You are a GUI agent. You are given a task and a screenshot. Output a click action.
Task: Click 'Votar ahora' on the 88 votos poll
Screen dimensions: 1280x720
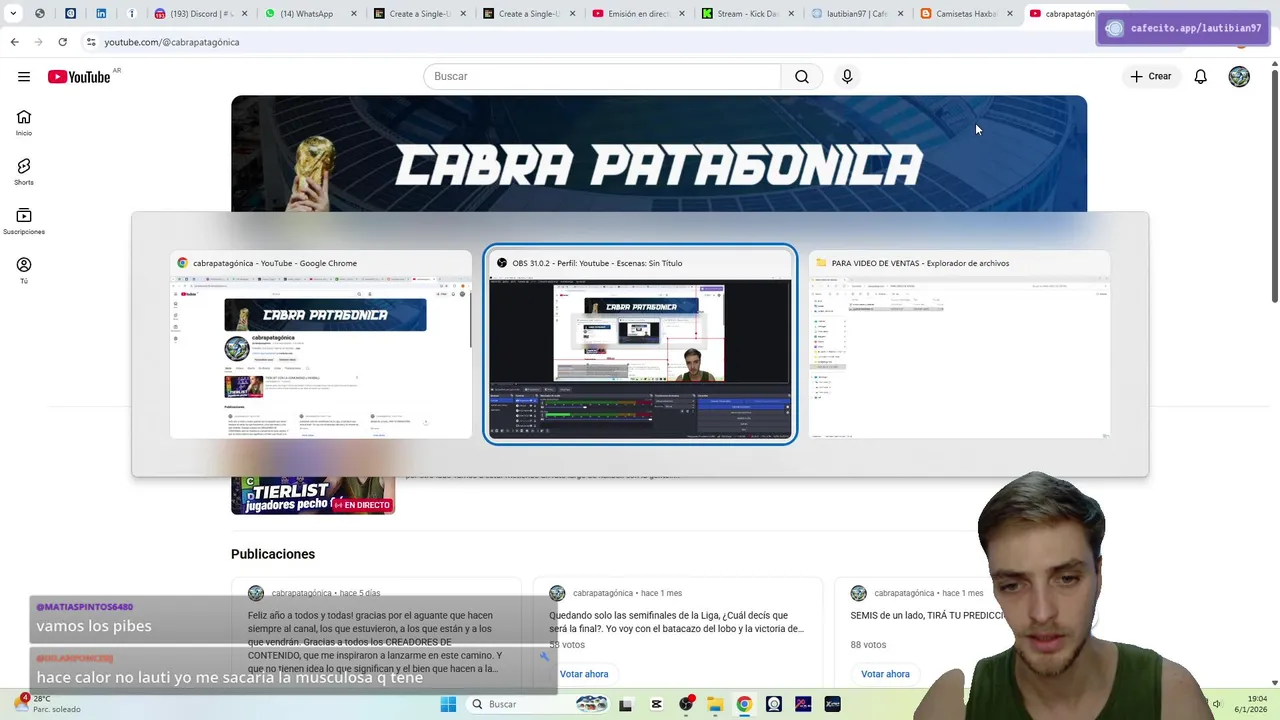[885, 674]
